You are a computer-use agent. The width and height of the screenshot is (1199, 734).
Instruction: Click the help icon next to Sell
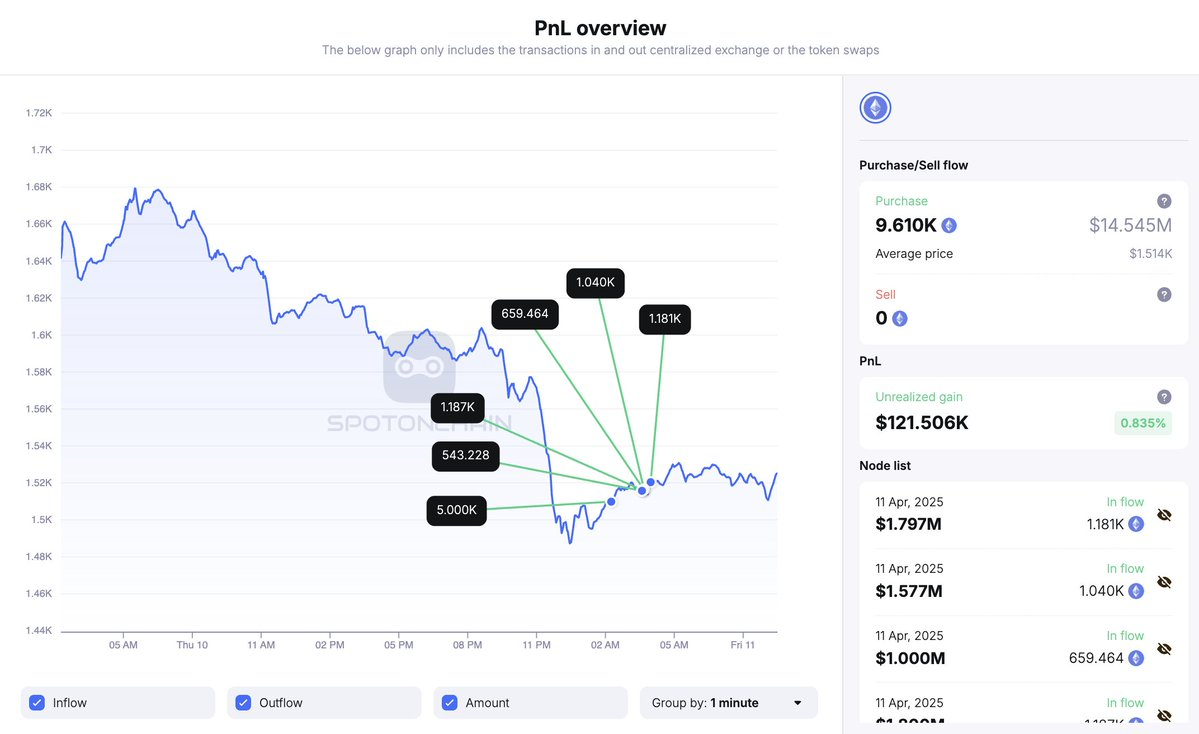[x=1164, y=294]
